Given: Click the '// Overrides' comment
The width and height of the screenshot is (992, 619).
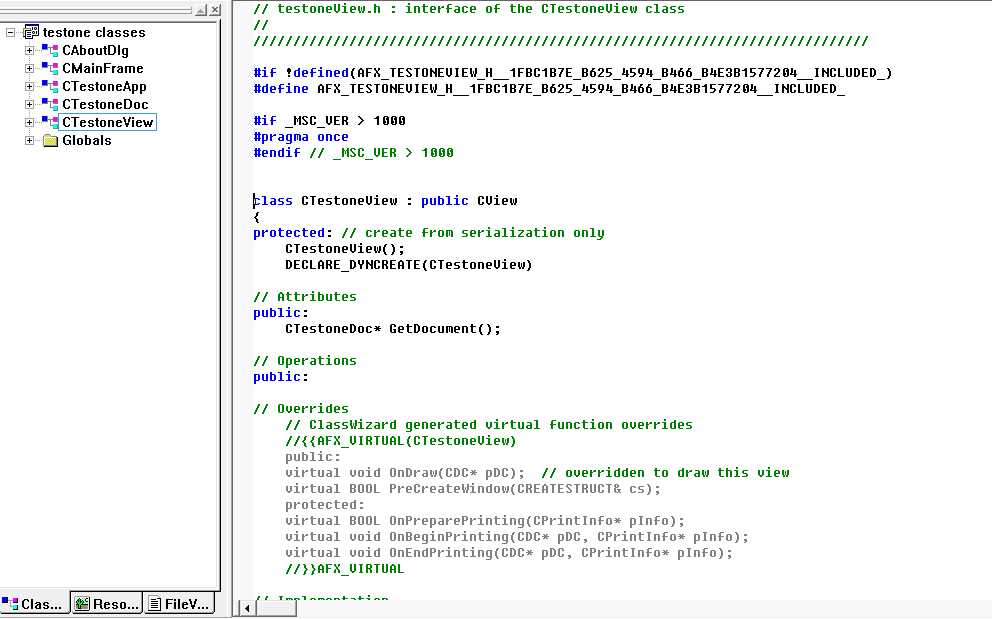Looking at the screenshot, I should point(301,409).
